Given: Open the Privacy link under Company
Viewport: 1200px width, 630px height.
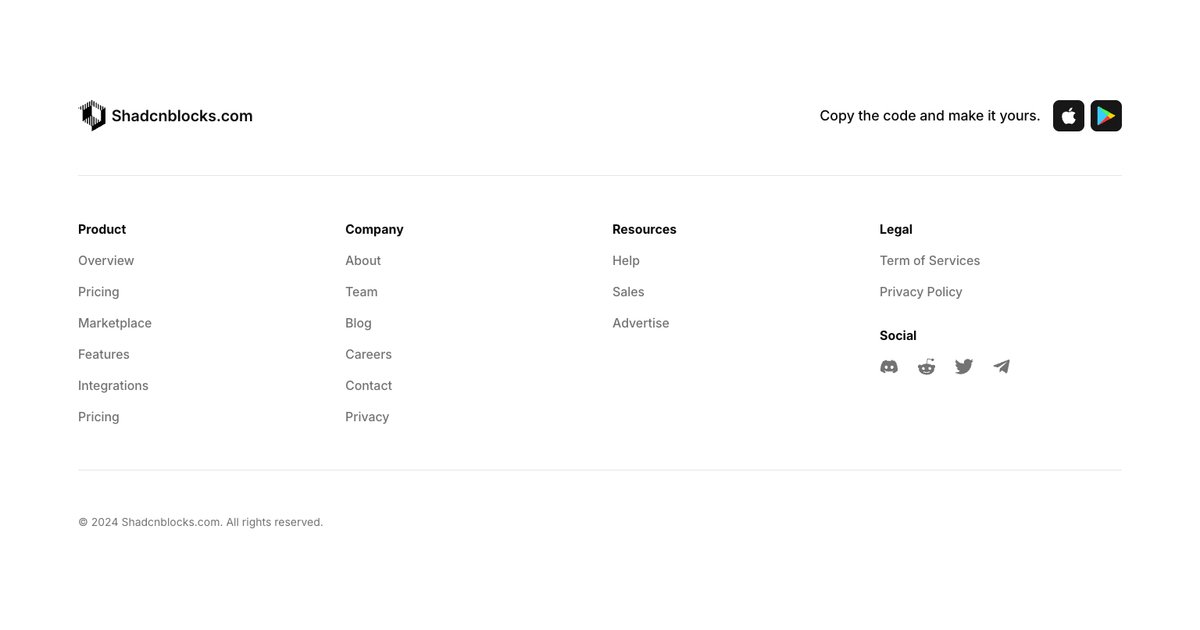Looking at the screenshot, I should coord(367,417).
